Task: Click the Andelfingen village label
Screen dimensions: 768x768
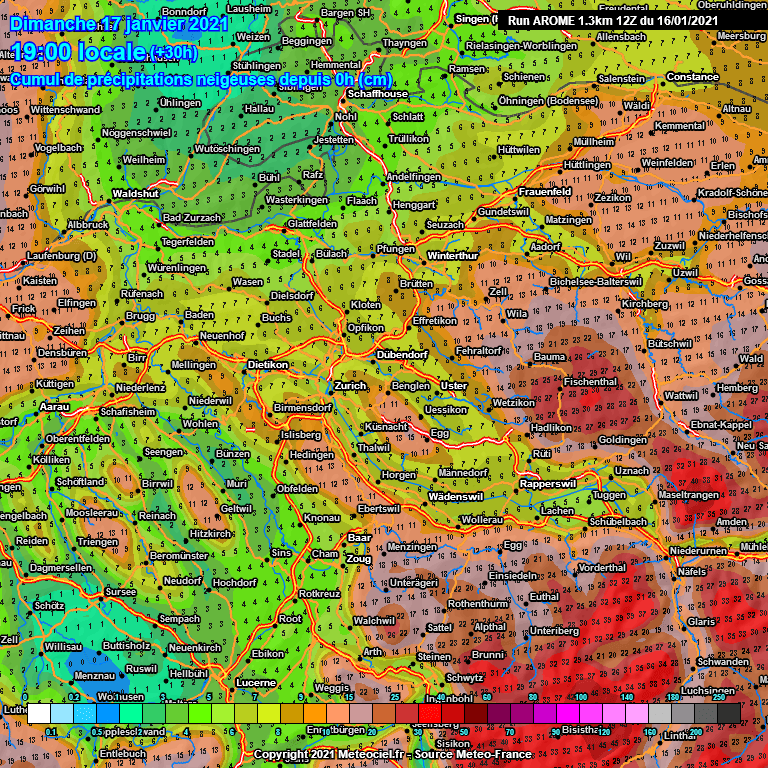Action: point(414,177)
